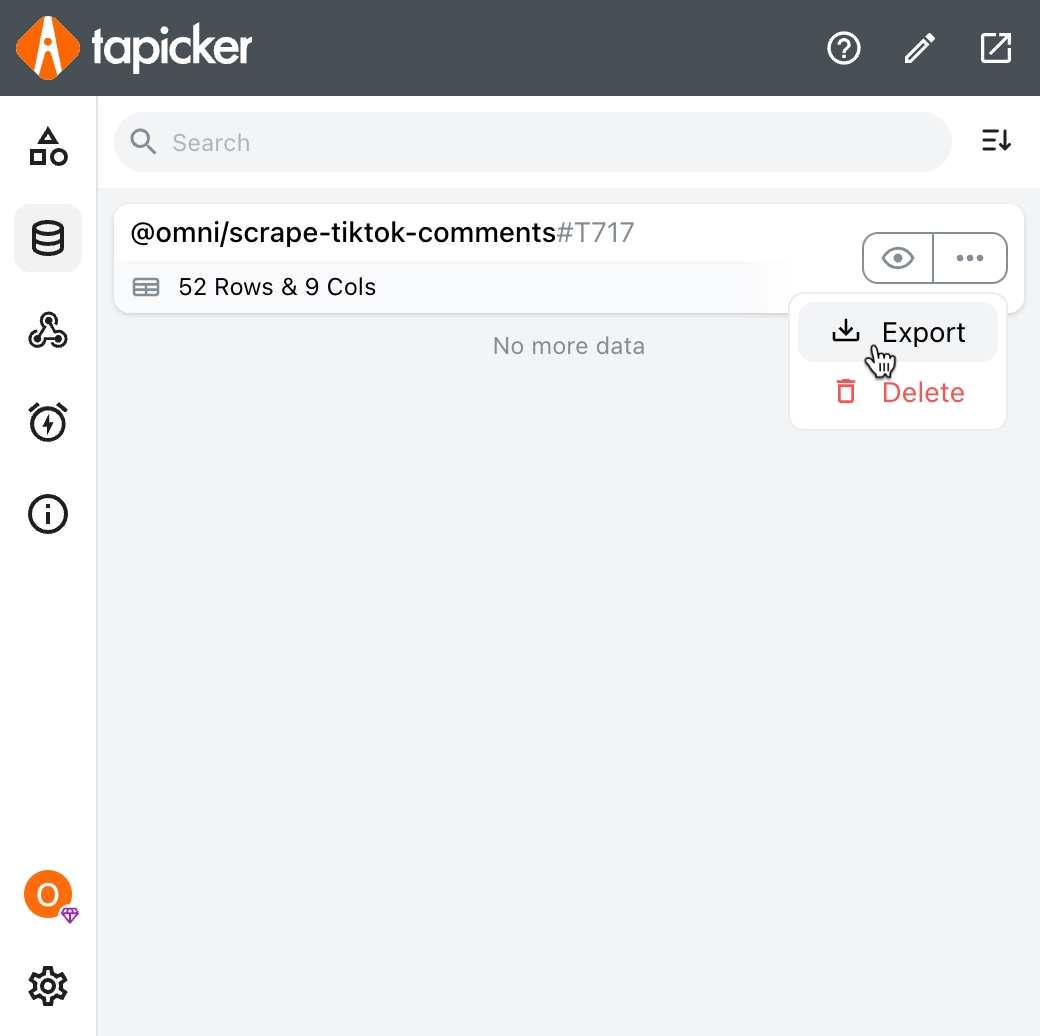Open the sort order dropdown icon
The height and width of the screenshot is (1036, 1040).
click(x=996, y=141)
